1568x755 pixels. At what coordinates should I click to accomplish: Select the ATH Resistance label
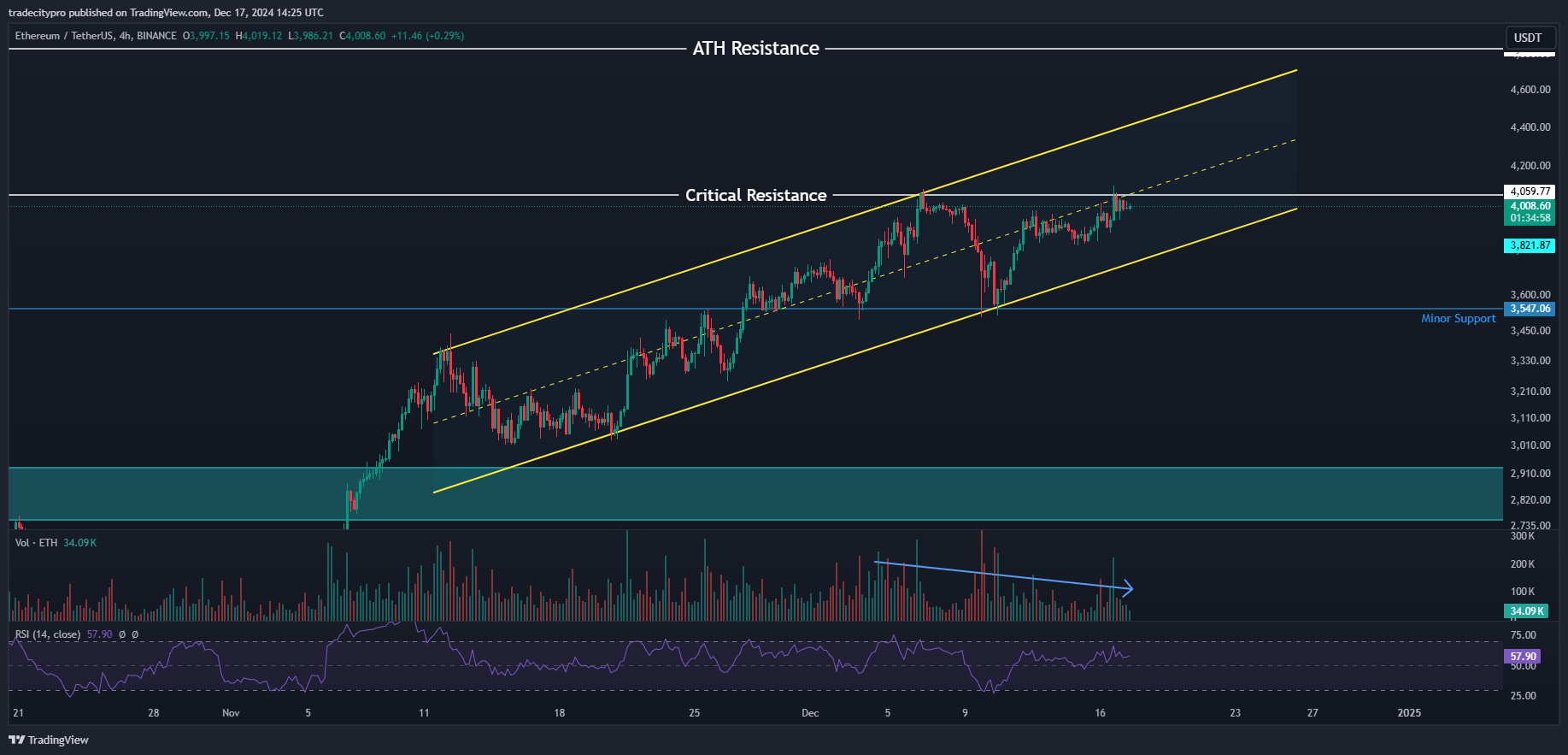pos(755,49)
